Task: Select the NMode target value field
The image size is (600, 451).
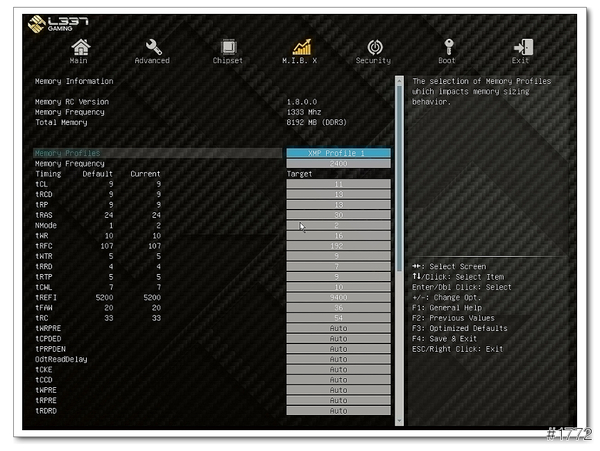Action: [339, 225]
